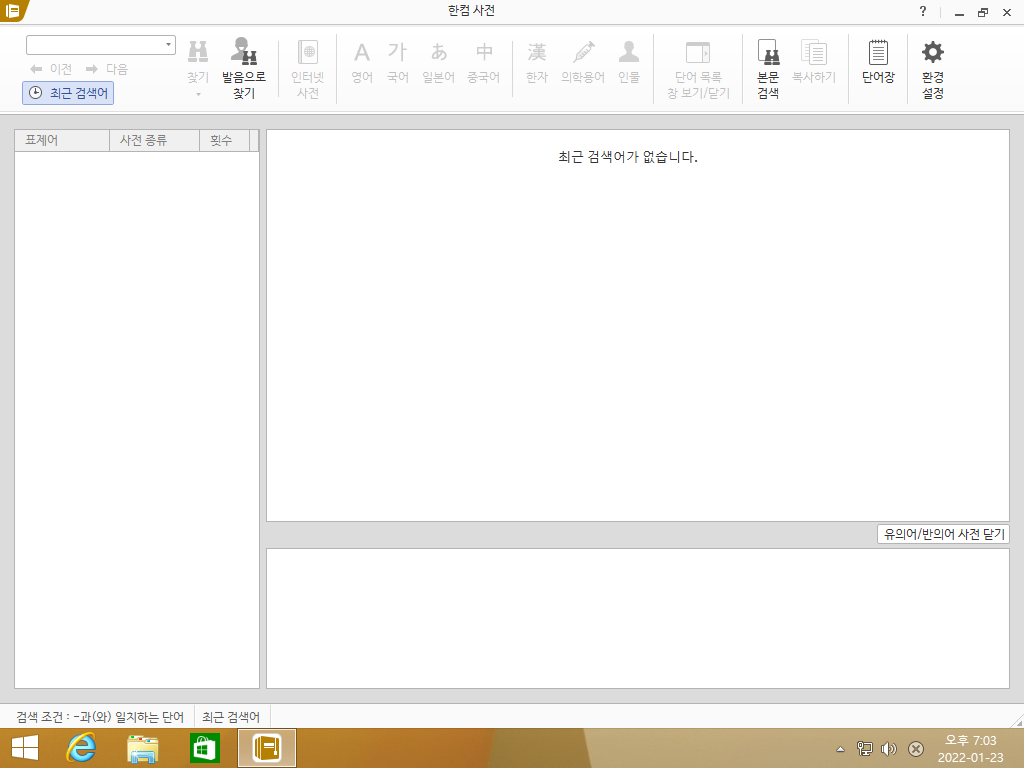Open the 인터넷 사전 internet dictionary
This screenshot has height=768, width=1024.
coord(308,69)
